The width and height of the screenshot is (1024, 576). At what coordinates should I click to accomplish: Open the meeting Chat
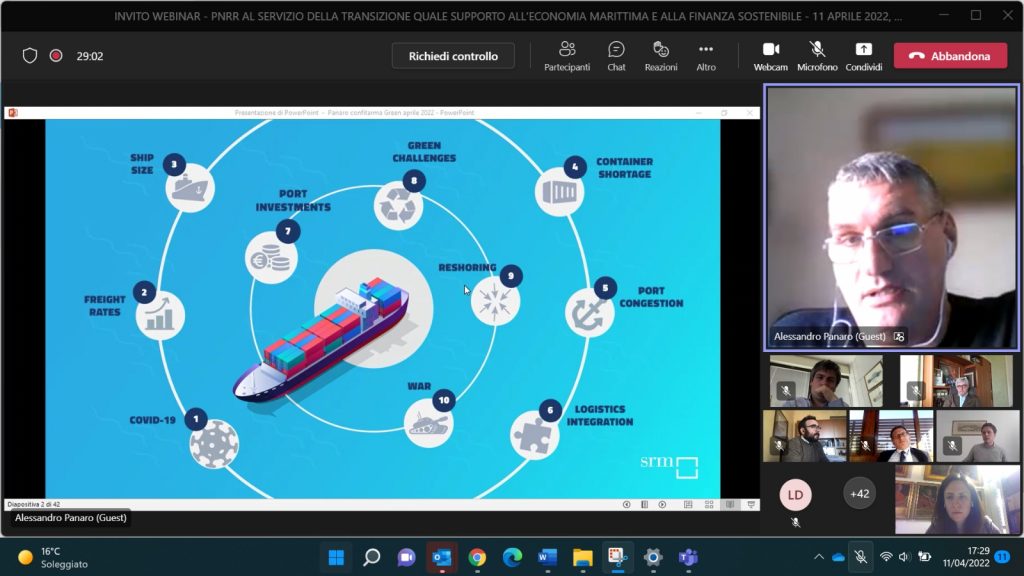(x=616, y=56)
